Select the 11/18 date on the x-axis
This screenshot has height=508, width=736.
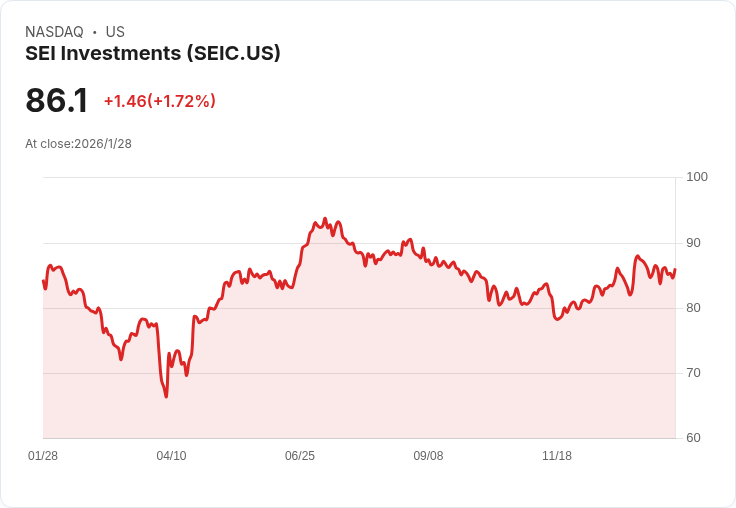coord(557,455)
